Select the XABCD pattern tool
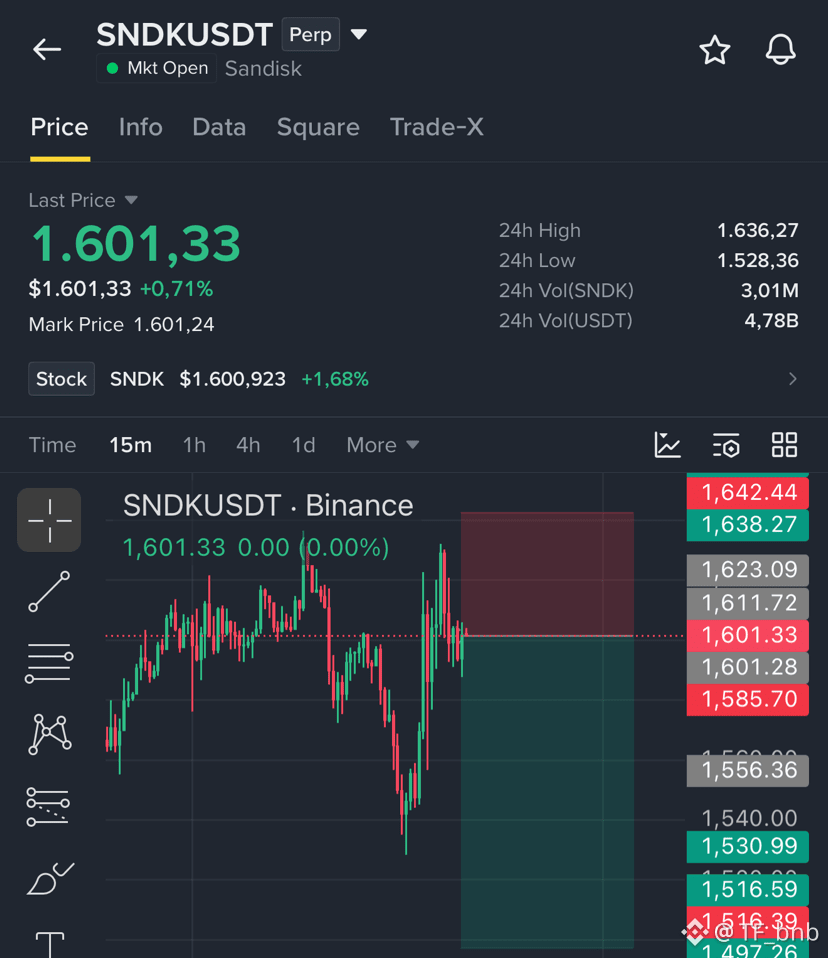 pyautogui.click(x=49, y=734)
